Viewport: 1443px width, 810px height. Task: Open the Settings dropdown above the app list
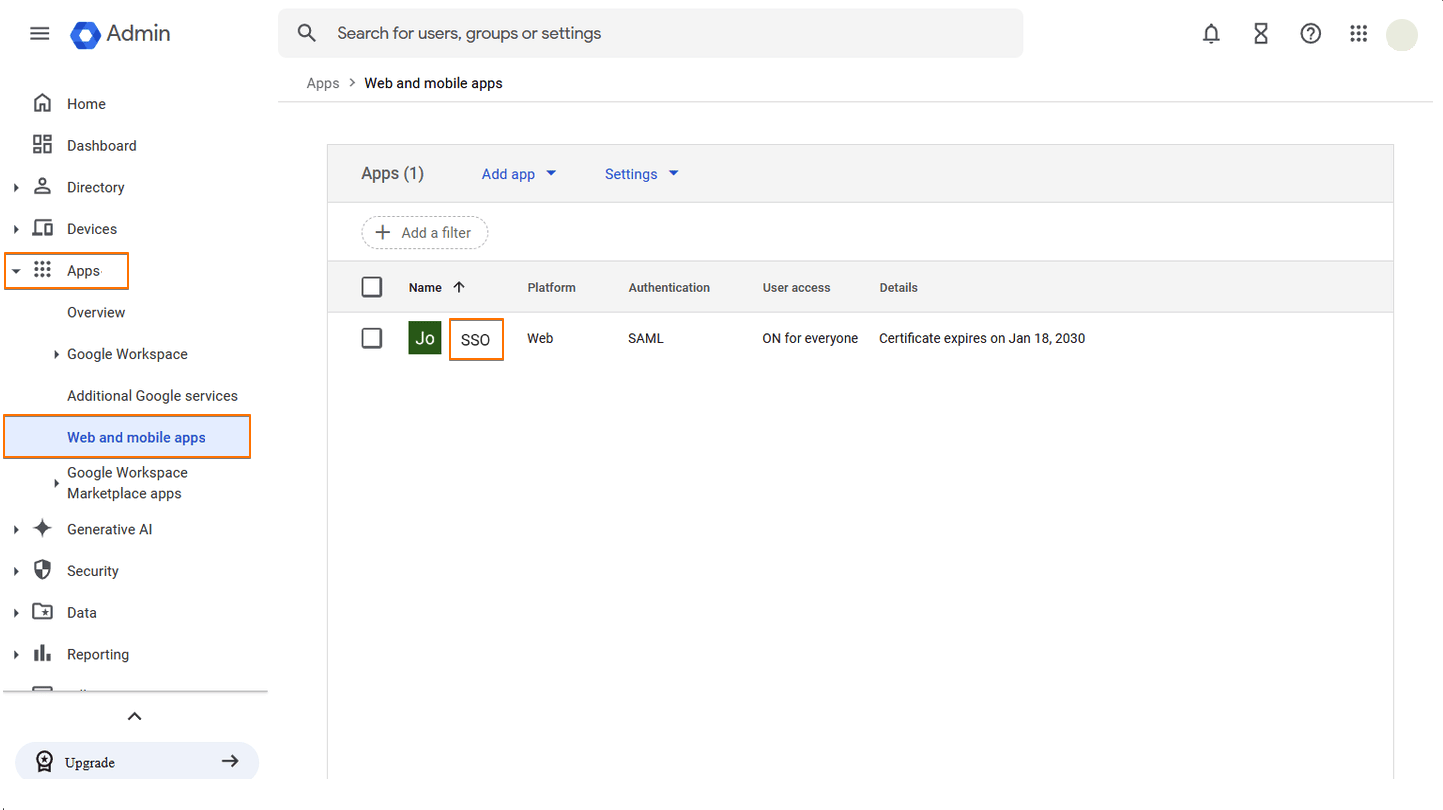coord(640,173)
